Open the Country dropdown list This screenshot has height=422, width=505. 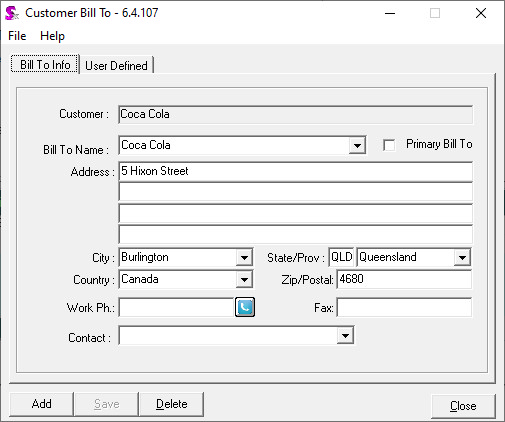click(x=244, y=279)
